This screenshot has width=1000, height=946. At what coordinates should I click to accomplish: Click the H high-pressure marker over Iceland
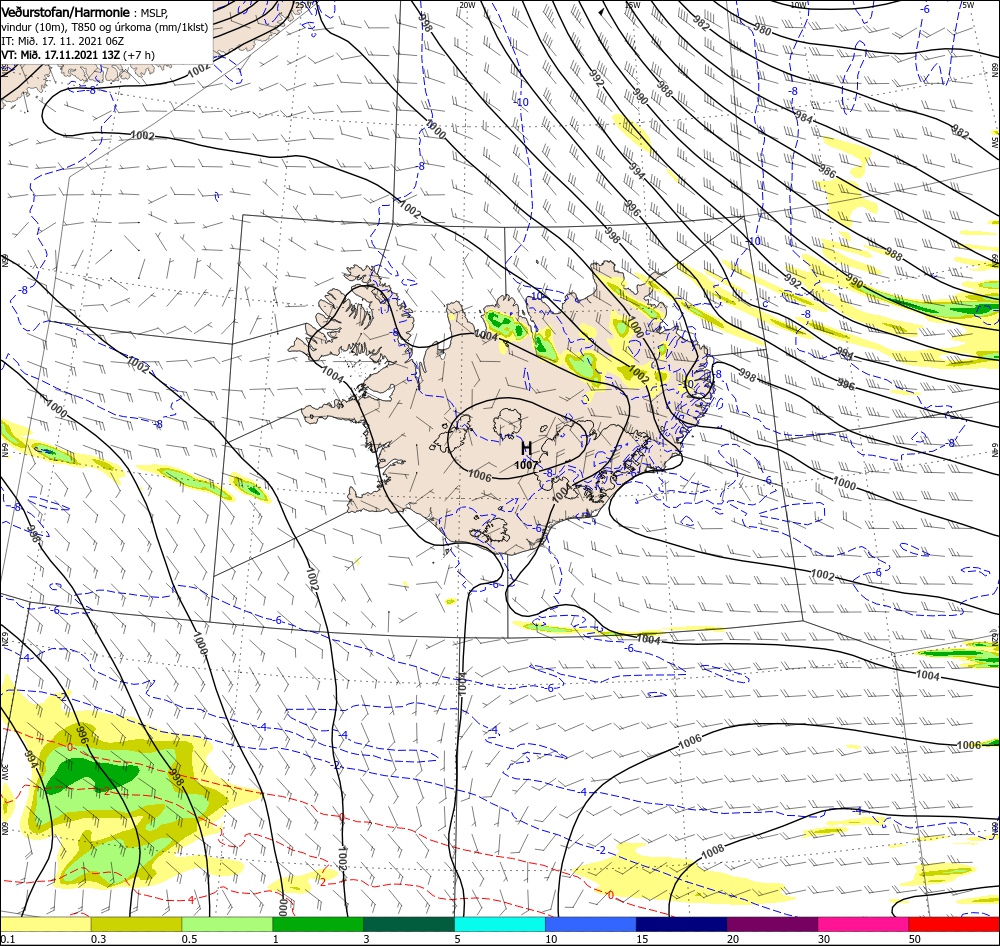[527, 448]
